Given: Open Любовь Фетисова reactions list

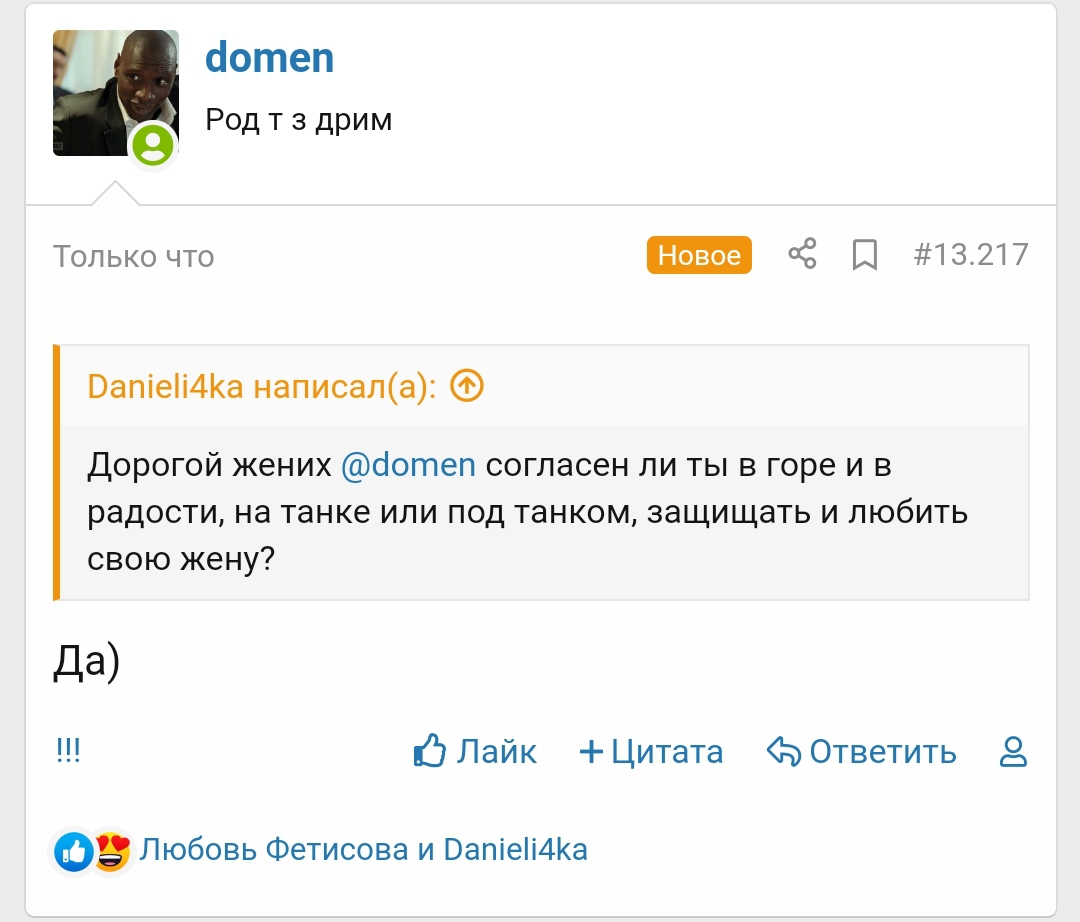Looking at the screenshot, I should coord(274,850).
